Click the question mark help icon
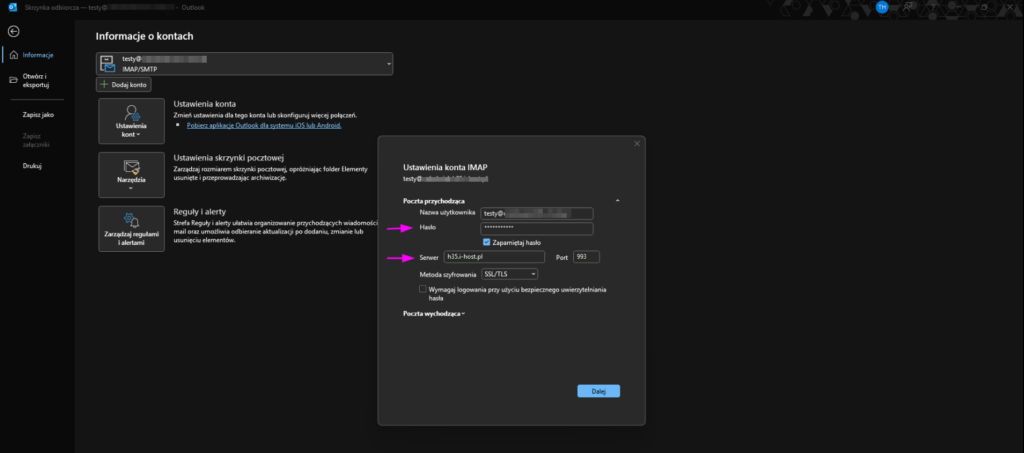The height and width of the screenshot is (453, 1024). point(933,7)
